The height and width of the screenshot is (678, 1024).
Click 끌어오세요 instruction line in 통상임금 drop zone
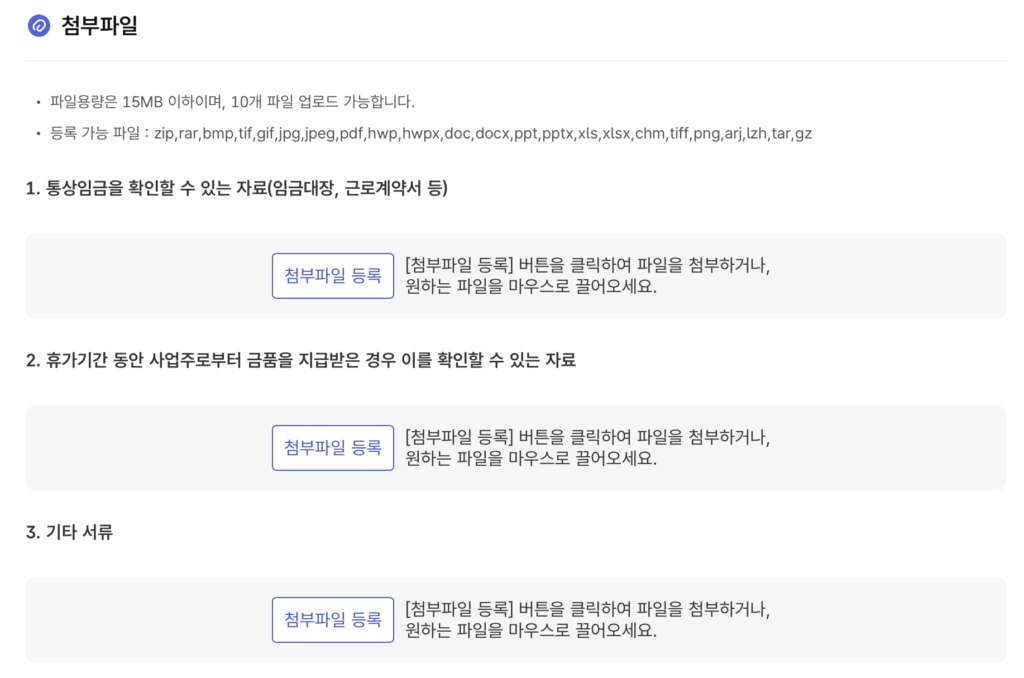(x=531, y=287)
